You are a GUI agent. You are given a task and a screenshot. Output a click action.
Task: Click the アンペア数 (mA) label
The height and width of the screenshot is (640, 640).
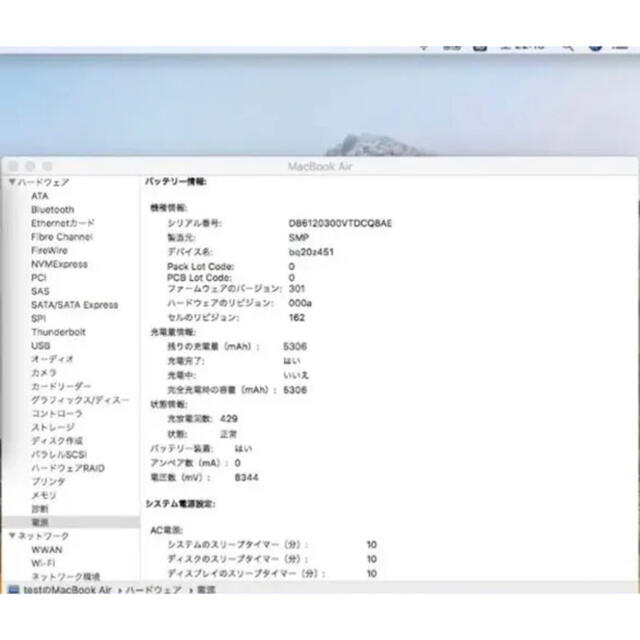point(189,463)
